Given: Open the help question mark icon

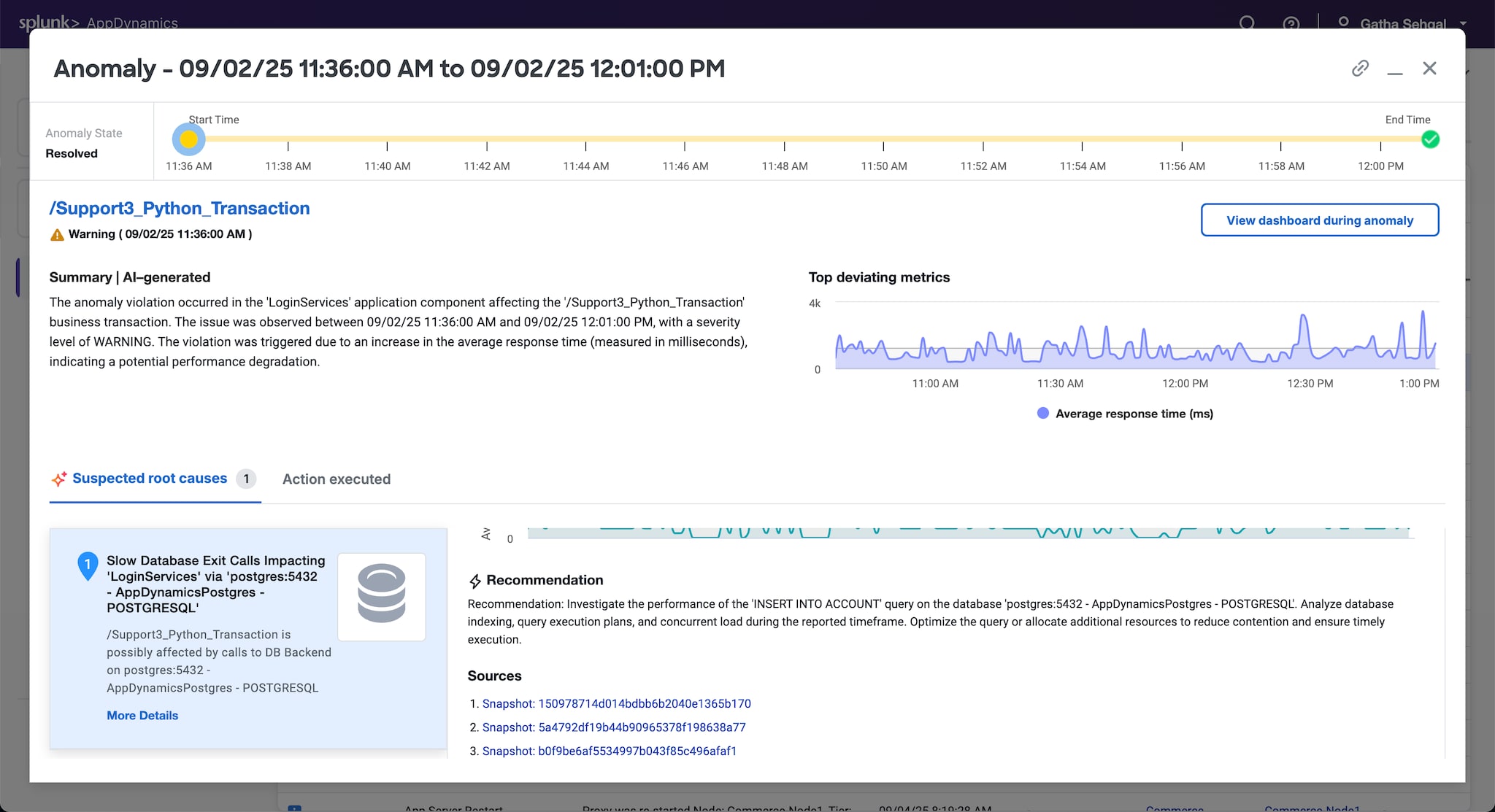Looking at the screenshot, I should [1291, 23].
